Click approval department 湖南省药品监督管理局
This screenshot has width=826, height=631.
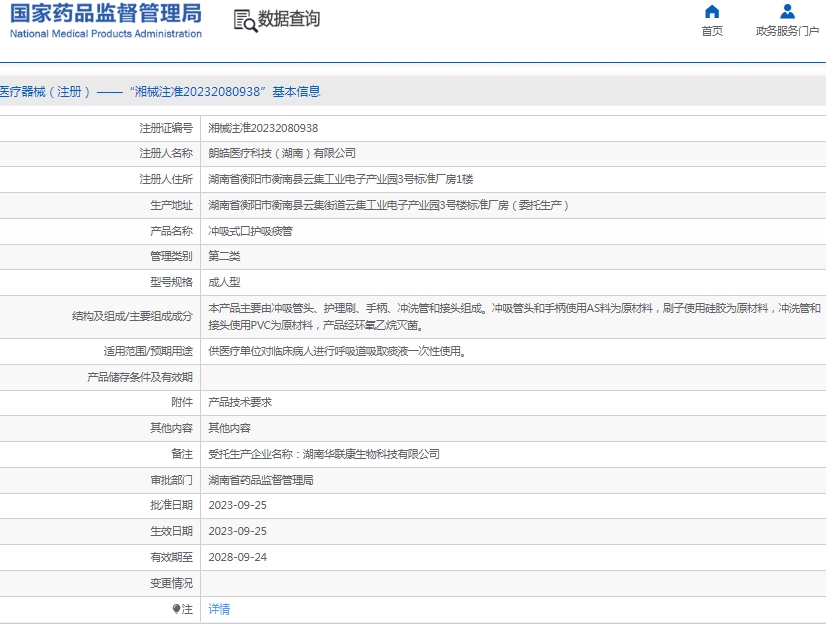click(x=261, y=480)
